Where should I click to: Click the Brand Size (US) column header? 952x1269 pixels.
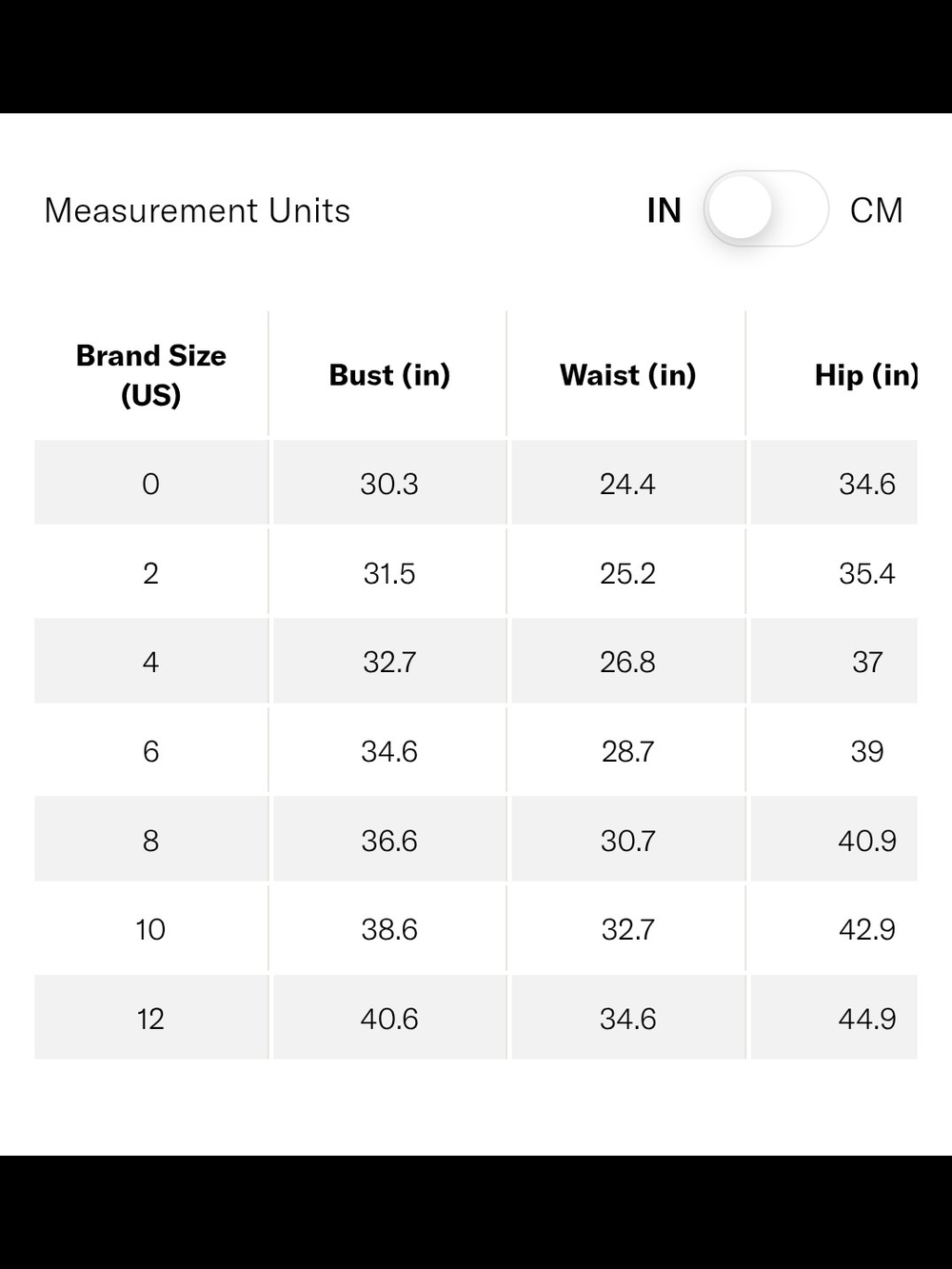coord(151,375)
